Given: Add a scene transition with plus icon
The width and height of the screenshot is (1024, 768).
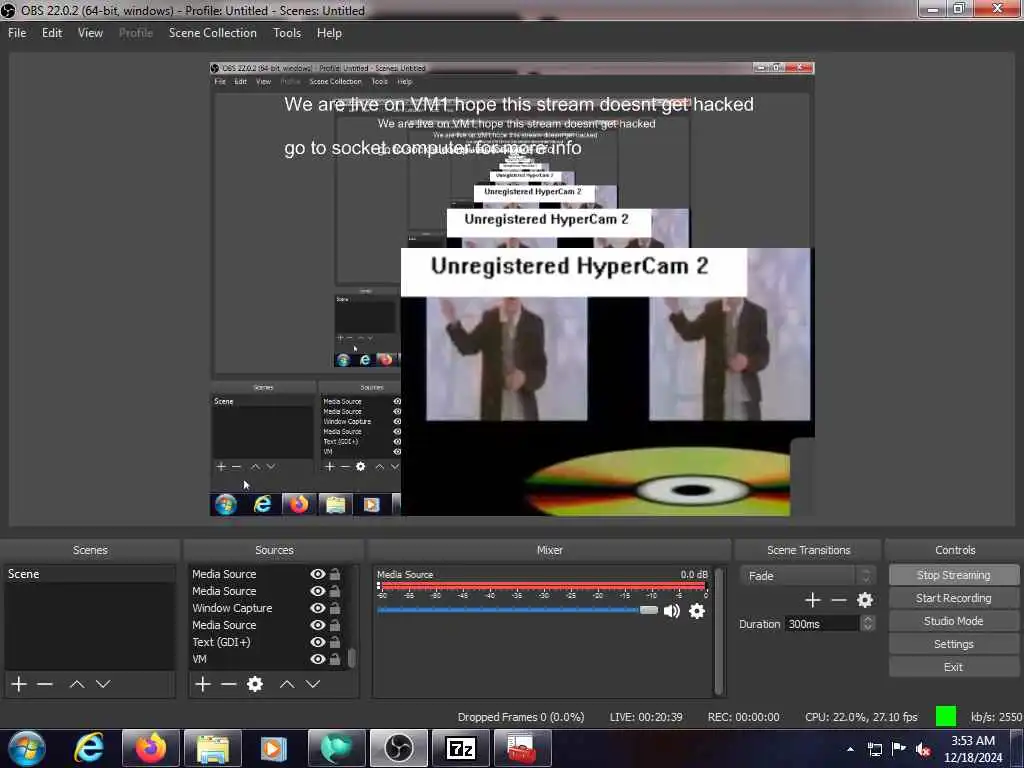Looking at the screenshot, I should pyautogui.click(x=812, y=600).
